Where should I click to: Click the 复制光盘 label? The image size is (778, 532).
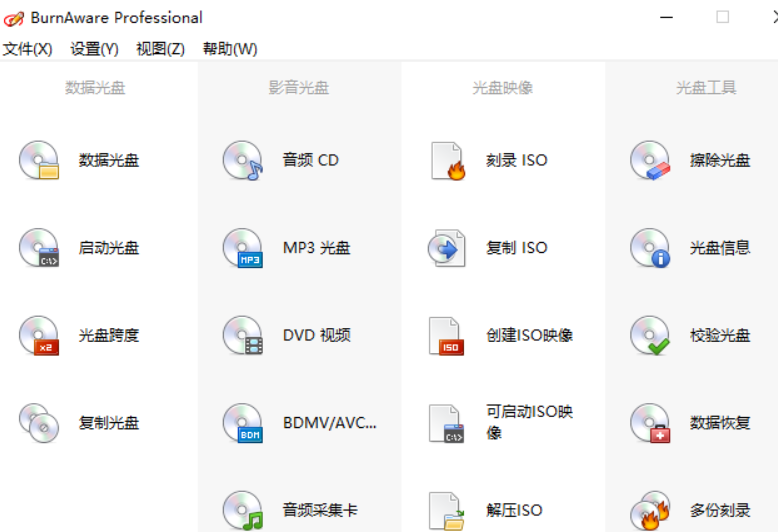pyautogui.click(x=109, y=423)
